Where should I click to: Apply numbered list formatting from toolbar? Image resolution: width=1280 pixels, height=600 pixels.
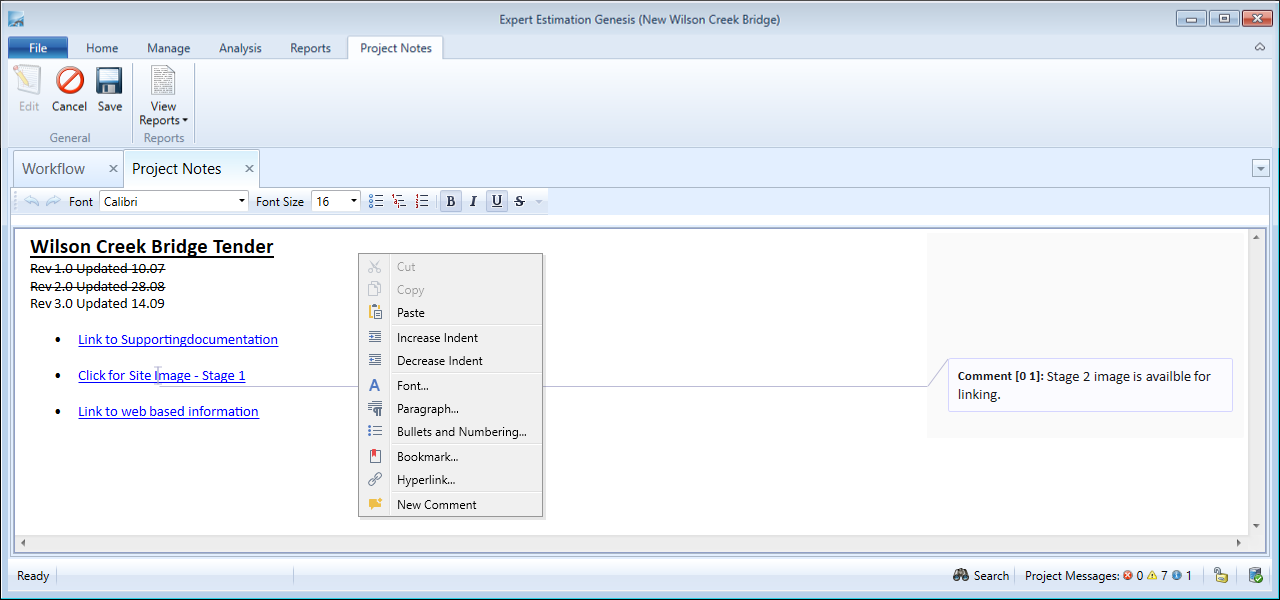pyautogui.click(x=422, y=202)
